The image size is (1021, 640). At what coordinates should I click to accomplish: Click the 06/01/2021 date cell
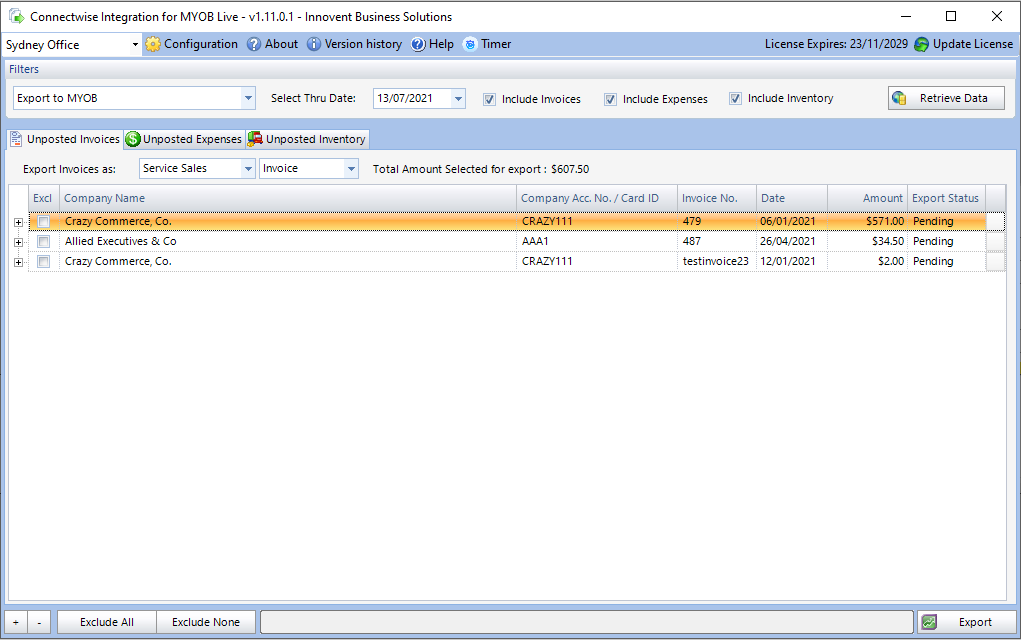point(792,221)
